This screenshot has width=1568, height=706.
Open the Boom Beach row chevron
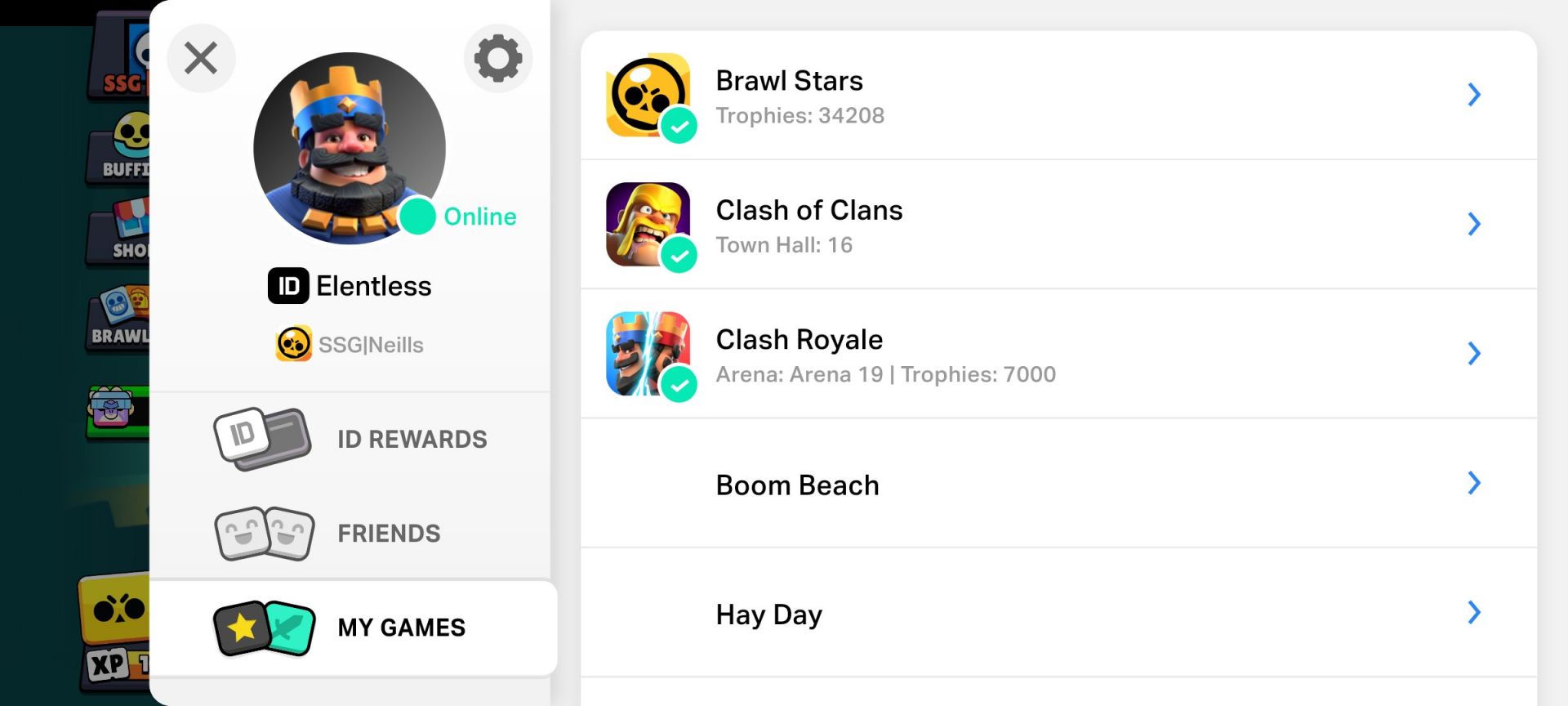pos(1474,483)
